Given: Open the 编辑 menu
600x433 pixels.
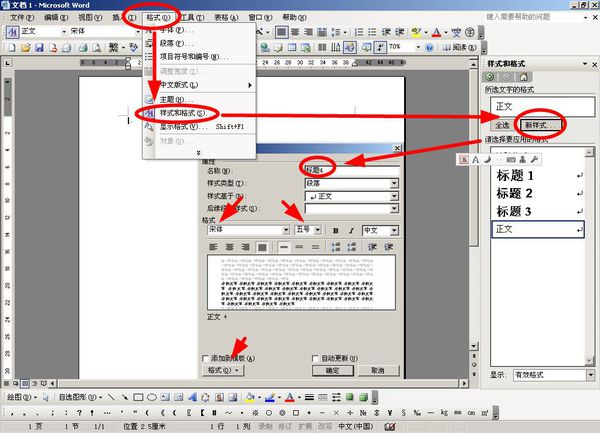Looking at the screenshot, I should click(x=56, y=17).
